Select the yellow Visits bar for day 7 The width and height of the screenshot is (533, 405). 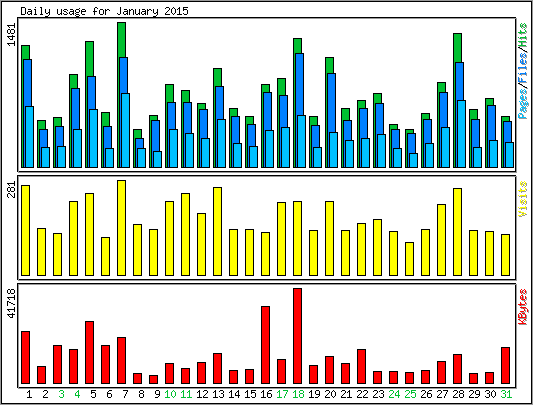coord(121,228)
